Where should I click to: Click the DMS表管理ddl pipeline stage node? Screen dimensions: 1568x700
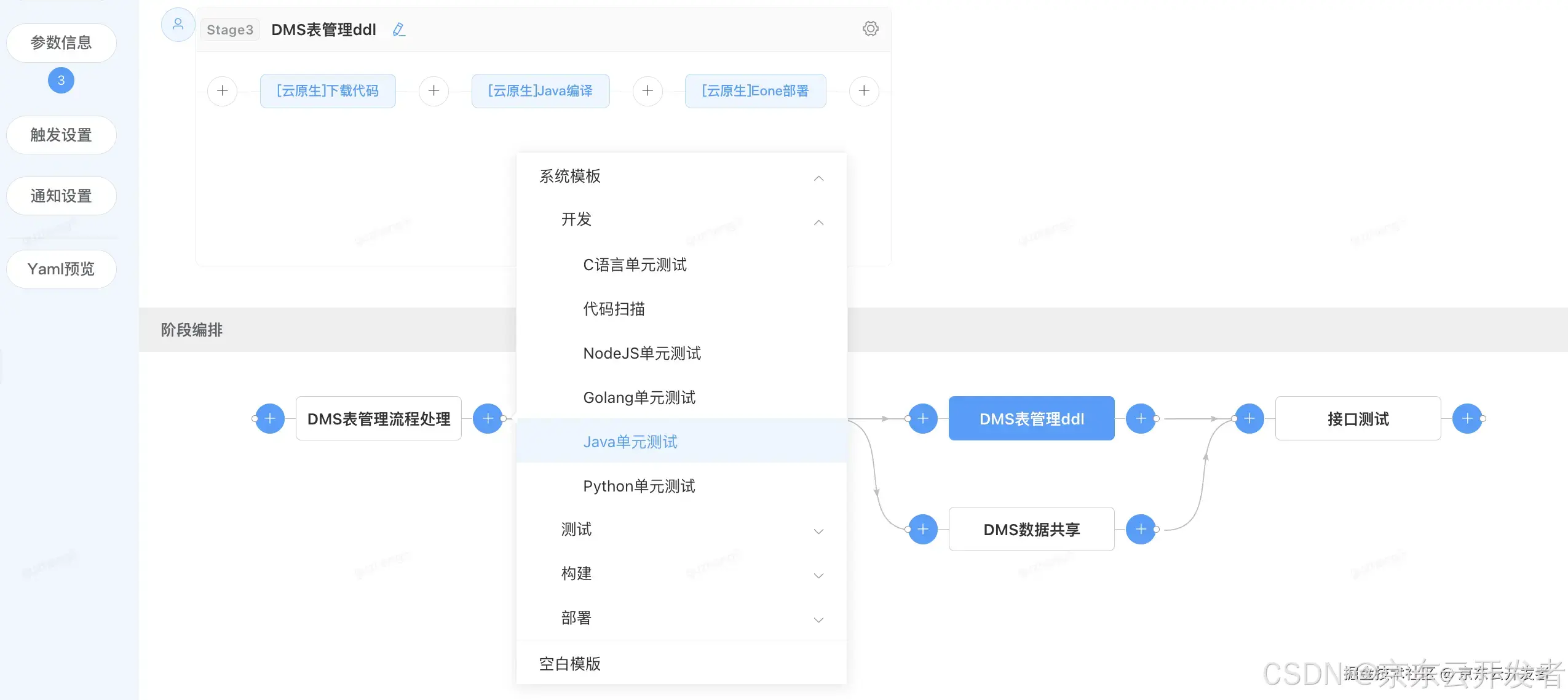coord(1030,418)
